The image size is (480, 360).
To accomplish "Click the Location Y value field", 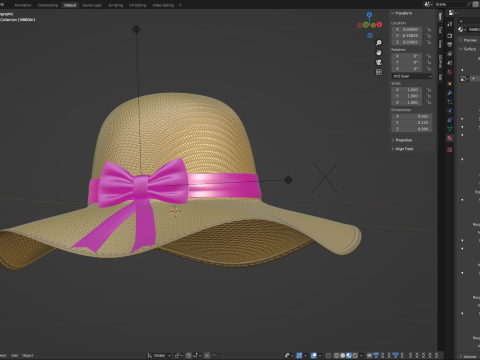I will (x=407, y=36).
